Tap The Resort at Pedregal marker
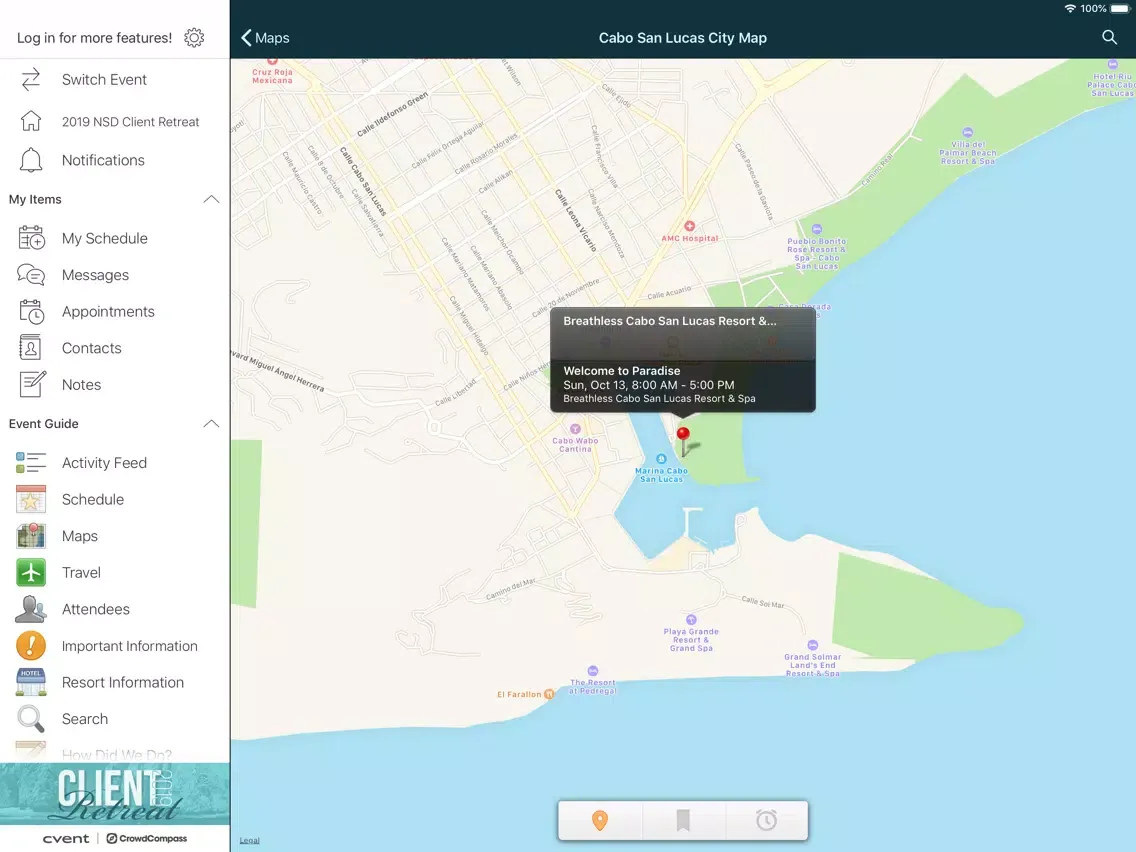1136x852 pixels. (593, 671)
